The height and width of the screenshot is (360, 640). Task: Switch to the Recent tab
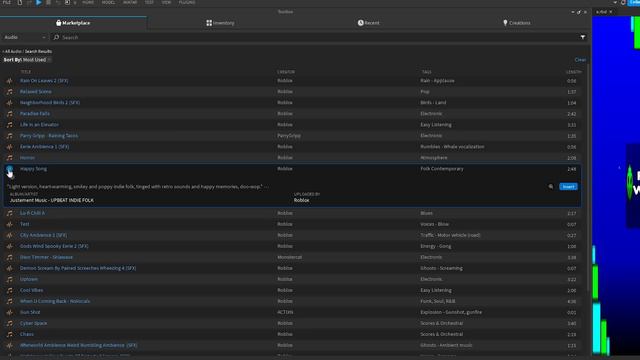369,23
